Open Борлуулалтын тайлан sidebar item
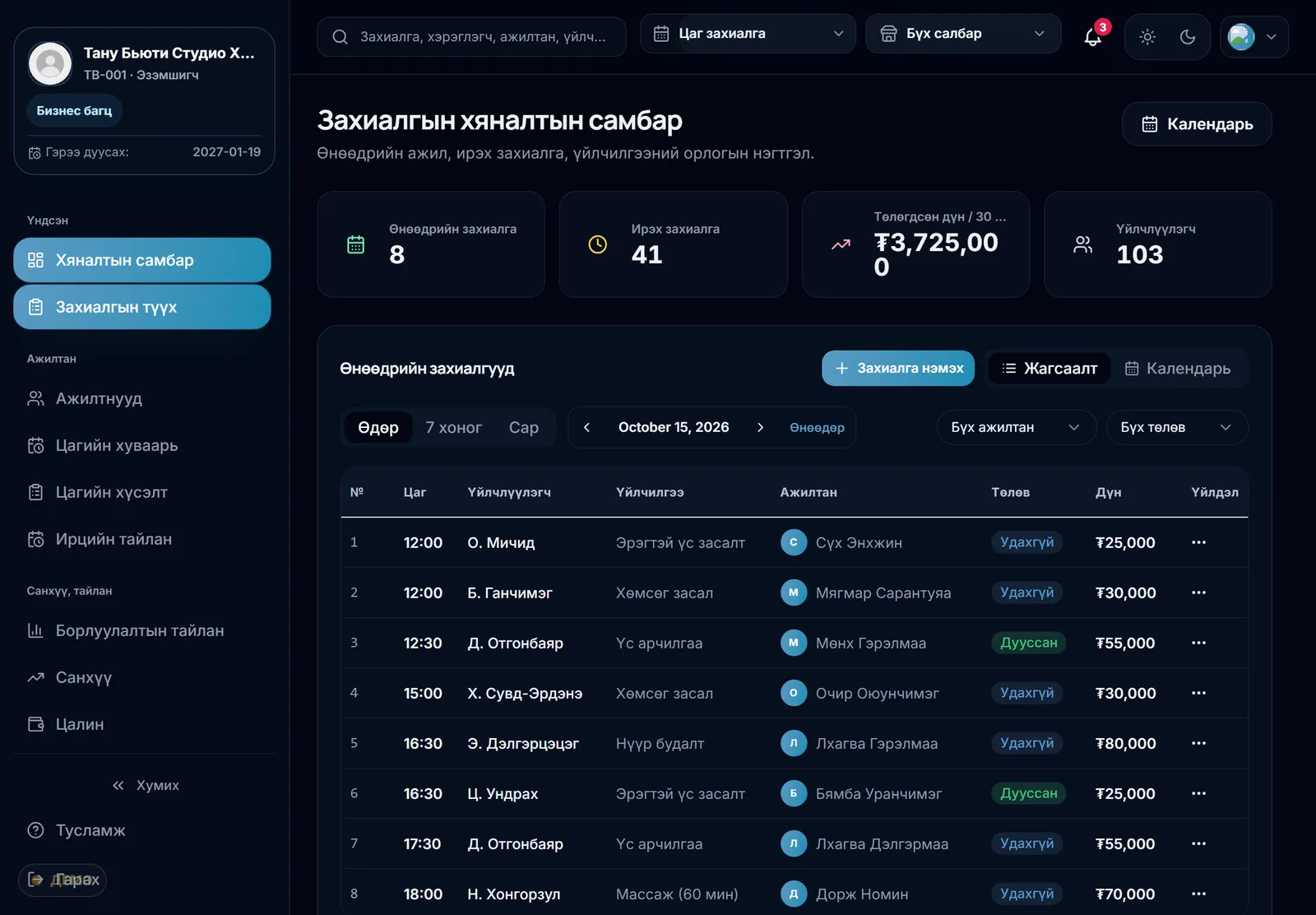Image resolution: width=1316 pixels, height=915 pixels. [x=142, y=630]
